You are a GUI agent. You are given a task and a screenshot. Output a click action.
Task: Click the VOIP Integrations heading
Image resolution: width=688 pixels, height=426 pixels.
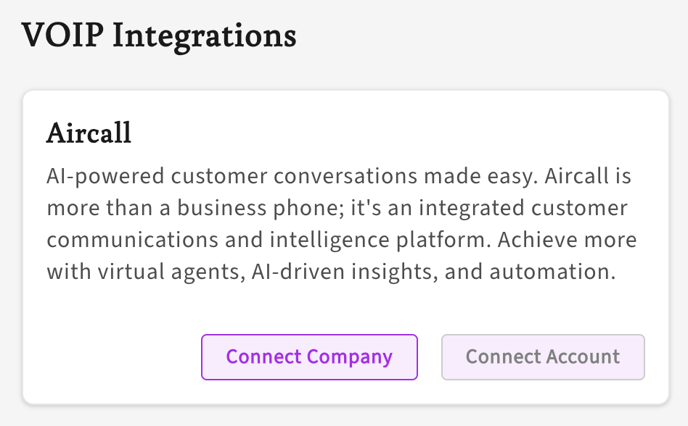pos(159,36)
